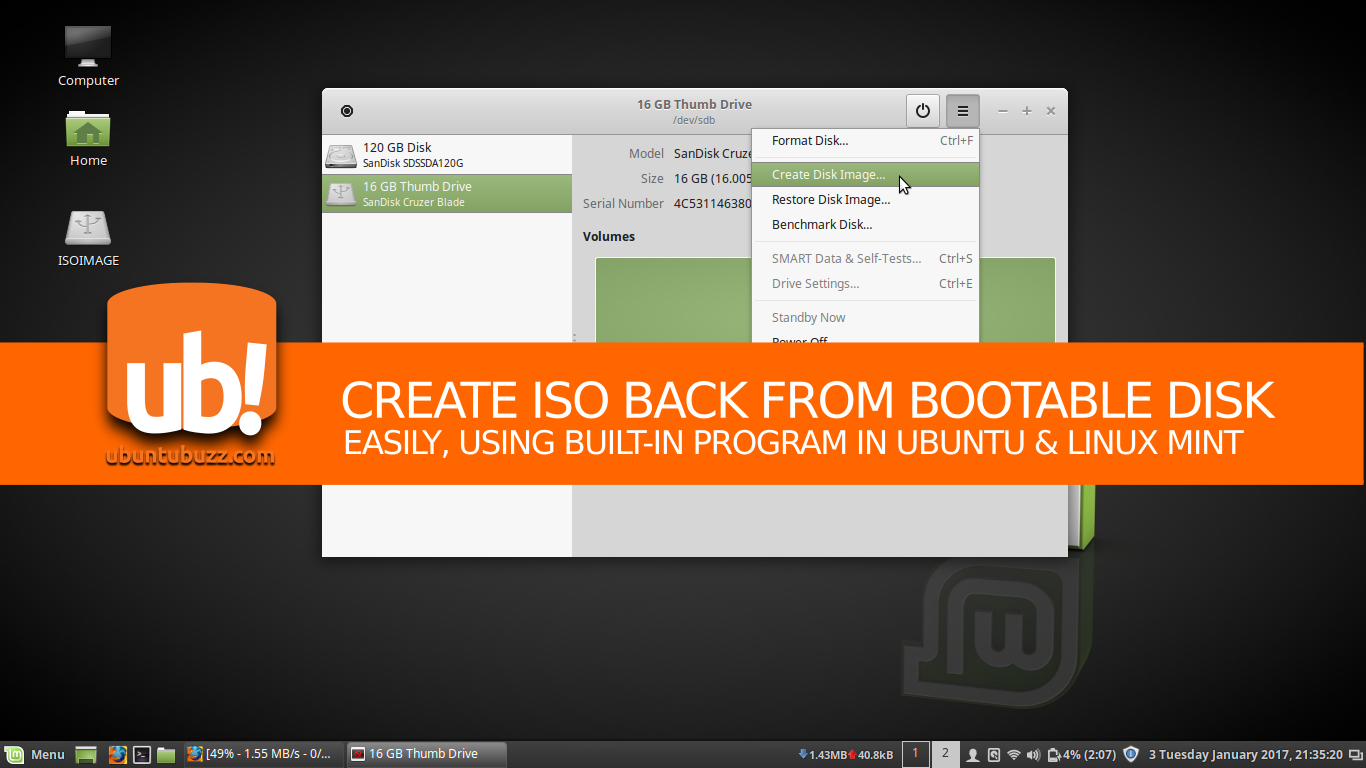Launch Terminal from the panel launcher
Image resolution: width=1366 pixels, height=768 pixels.
click(x=143, y=755)
